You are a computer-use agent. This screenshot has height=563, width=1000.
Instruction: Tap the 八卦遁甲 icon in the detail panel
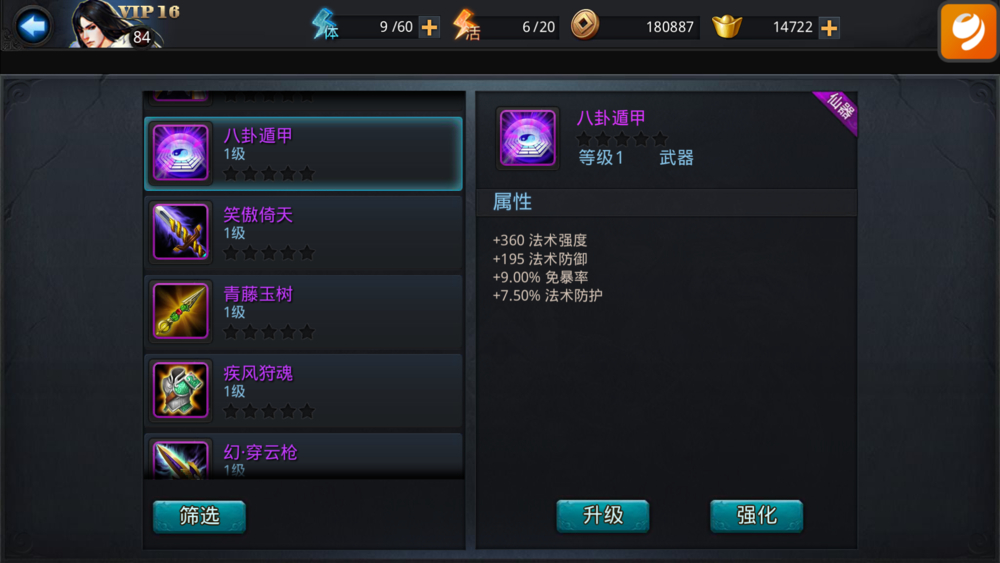point(527,138)
